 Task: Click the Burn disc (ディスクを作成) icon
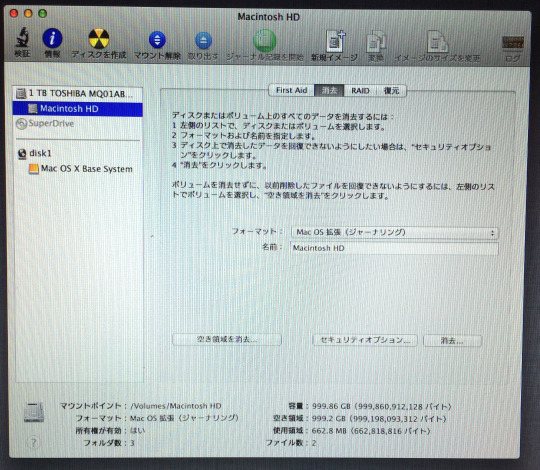99,39
